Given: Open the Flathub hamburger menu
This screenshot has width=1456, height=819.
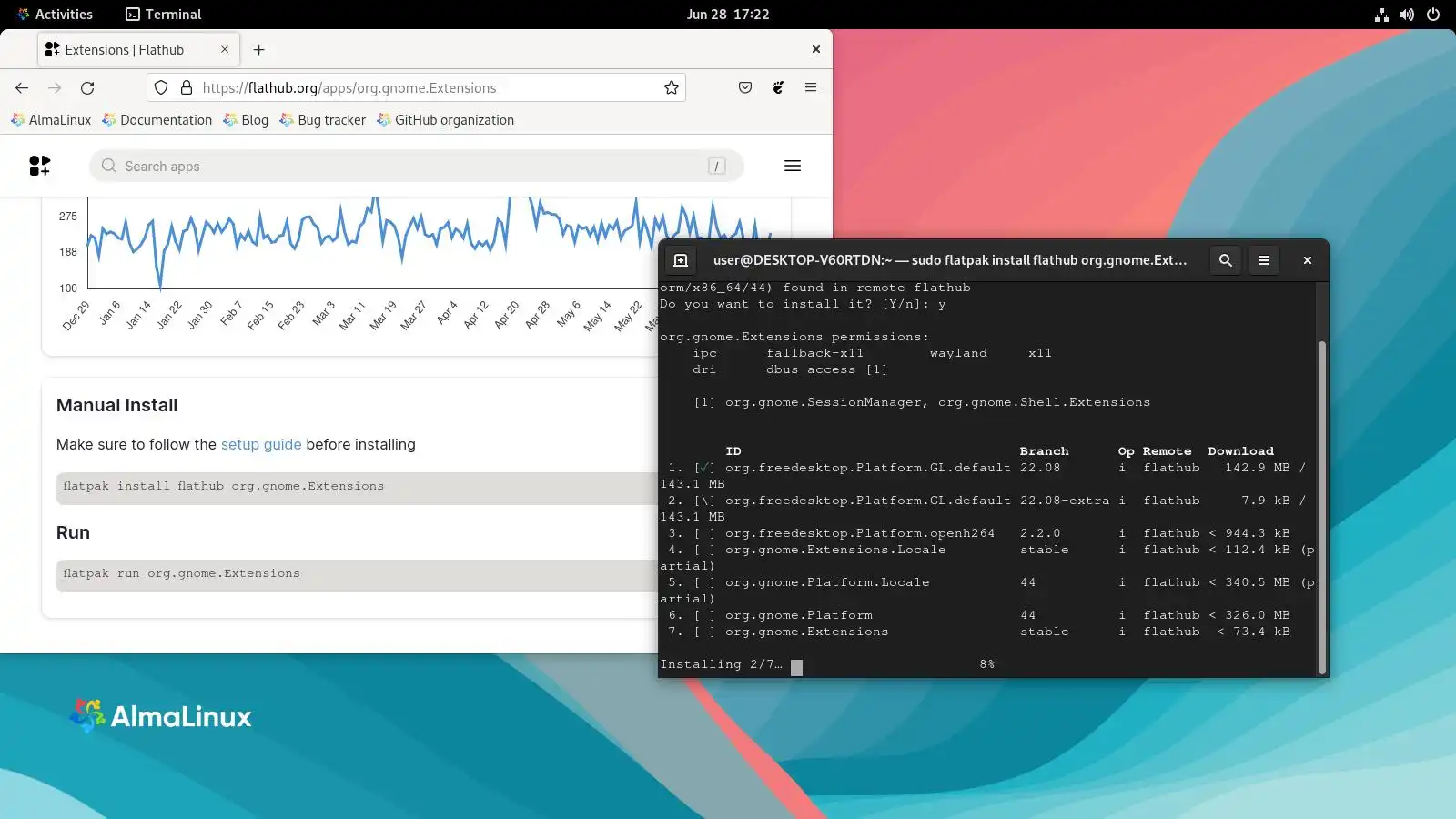Looking at the screenshot, I should click(x=793, y=166).
